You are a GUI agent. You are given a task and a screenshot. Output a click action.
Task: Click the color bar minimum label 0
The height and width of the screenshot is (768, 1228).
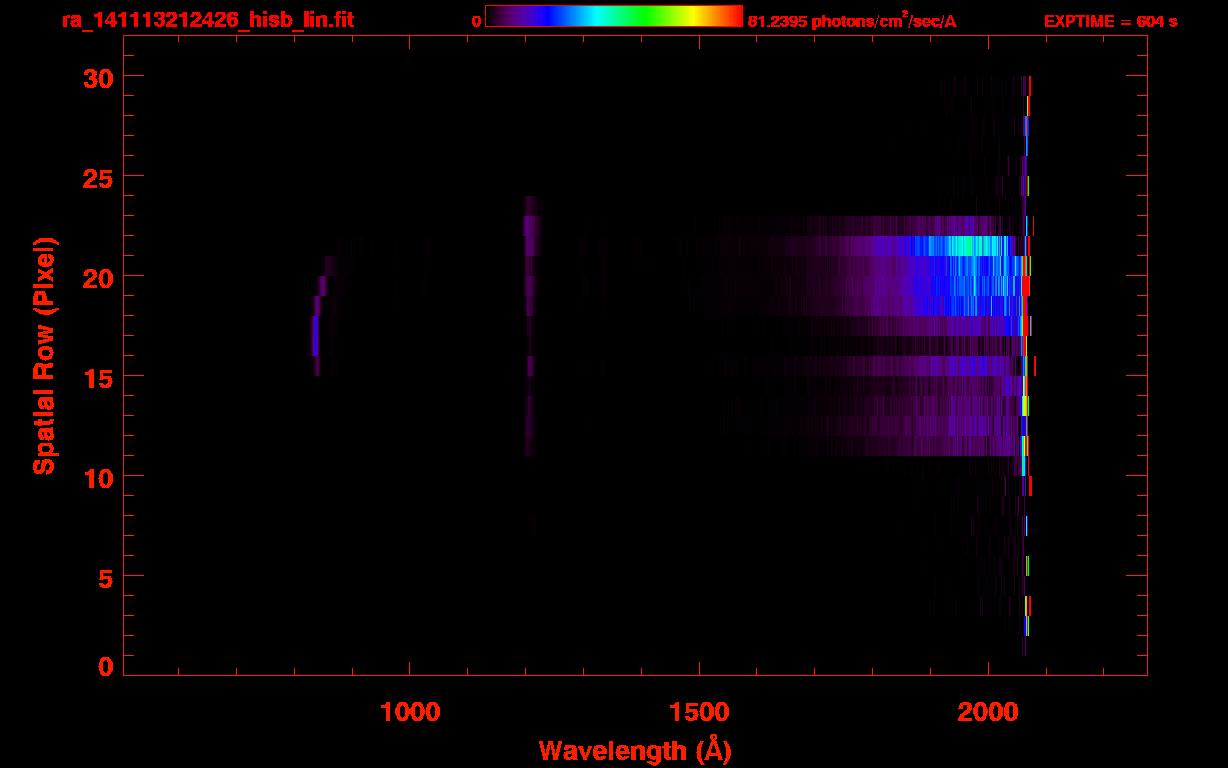(476, 21)
